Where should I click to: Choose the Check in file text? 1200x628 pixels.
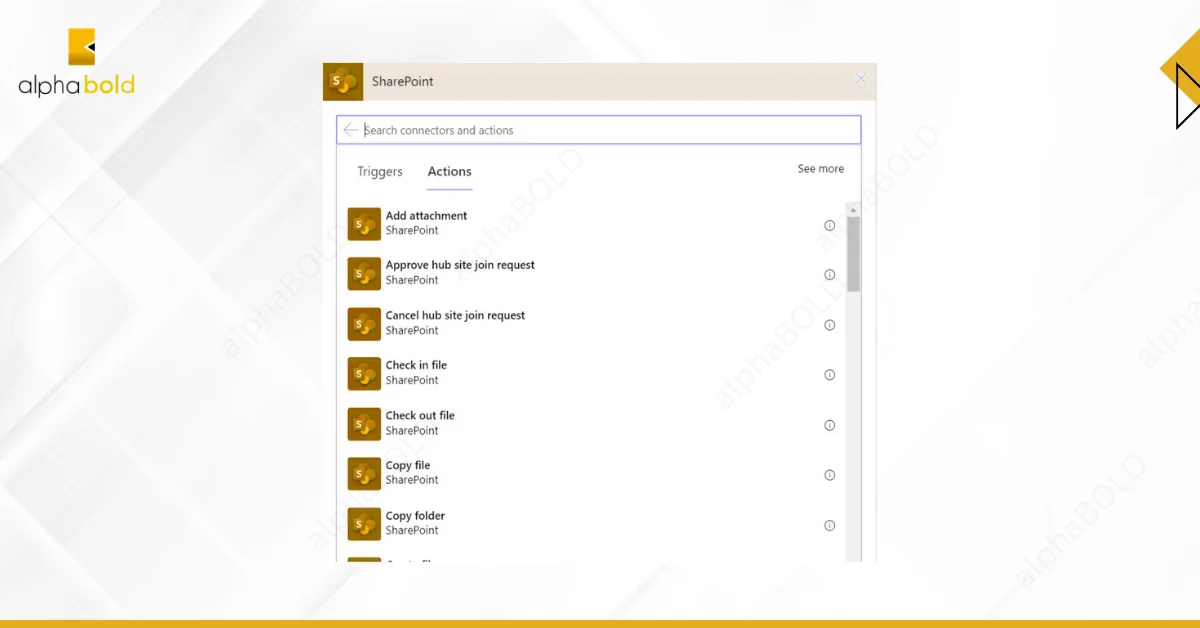click(x=416, y=366)
